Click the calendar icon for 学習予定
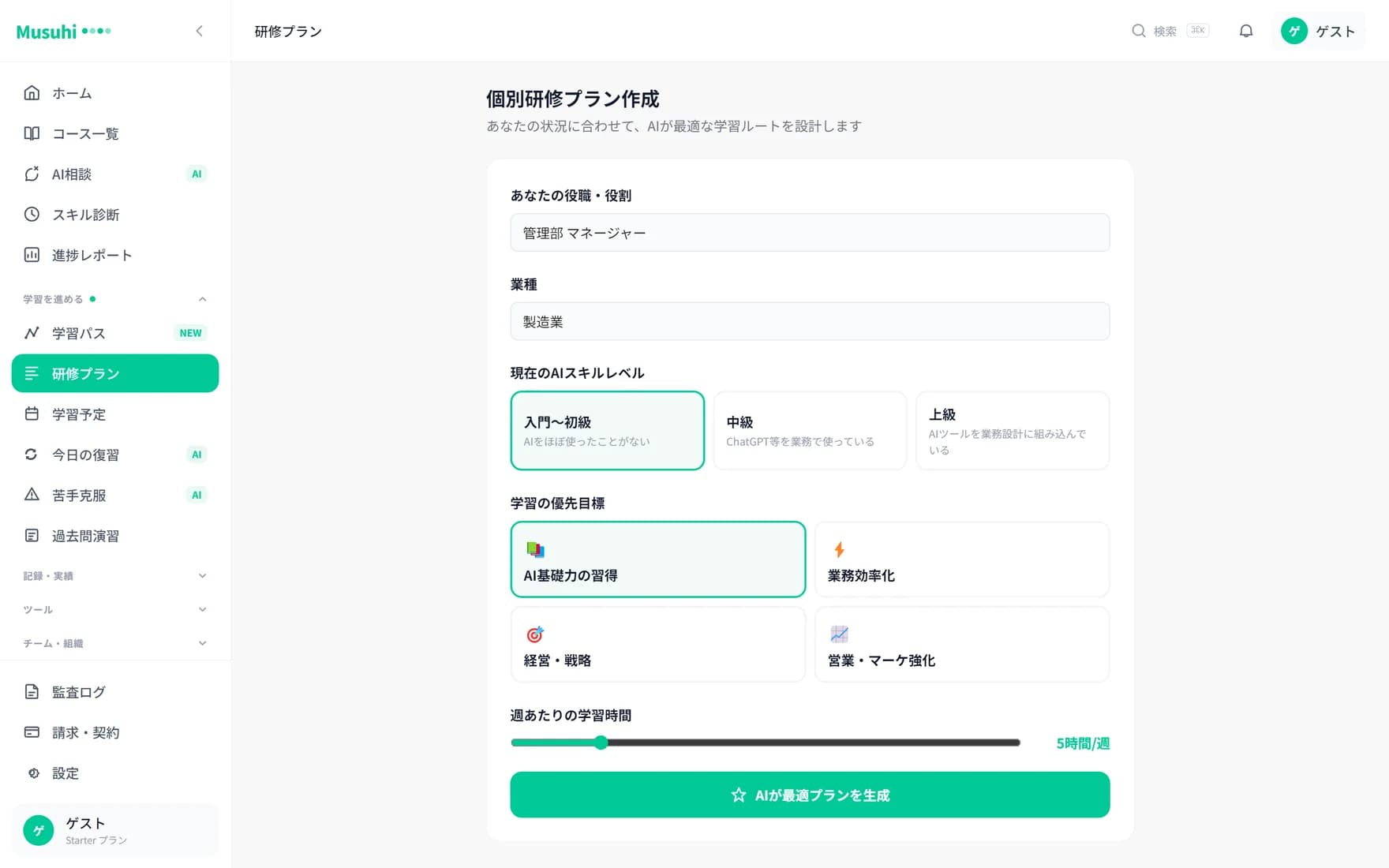Screen dimensions: 1389x868 click(32, 414)
